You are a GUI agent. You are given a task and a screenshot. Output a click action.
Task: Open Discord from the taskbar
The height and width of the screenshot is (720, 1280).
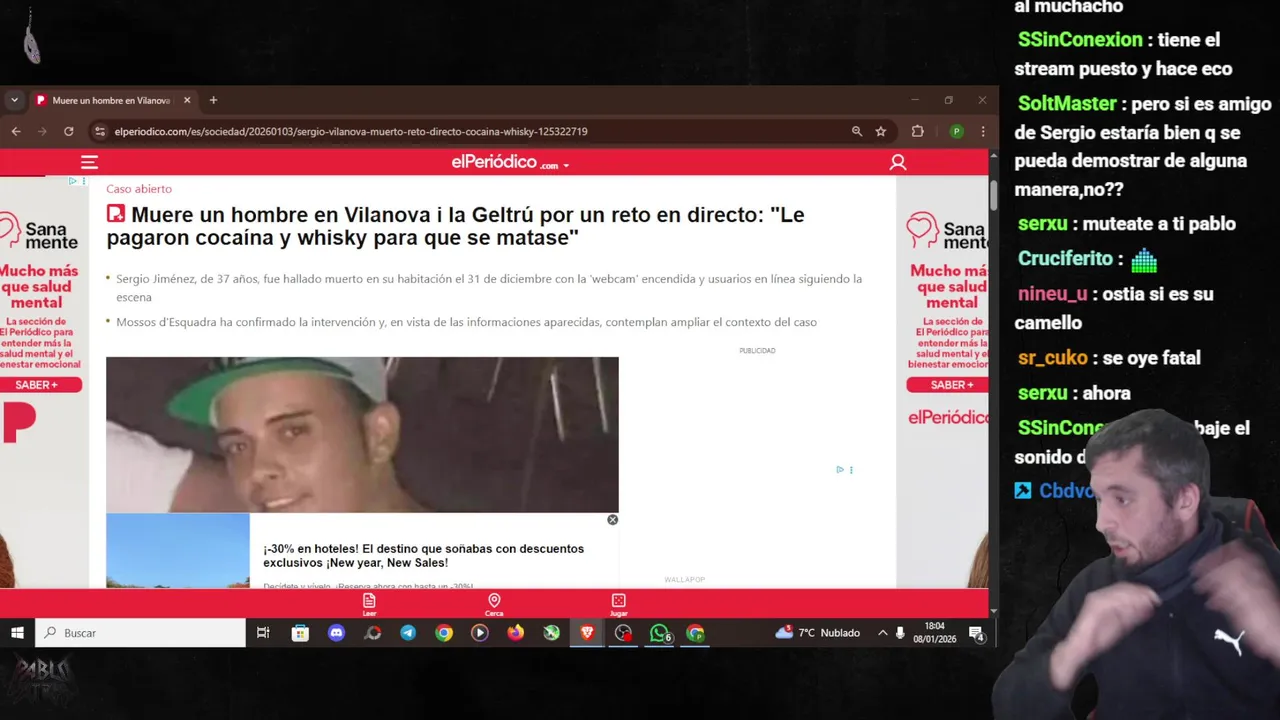(336, 633)
